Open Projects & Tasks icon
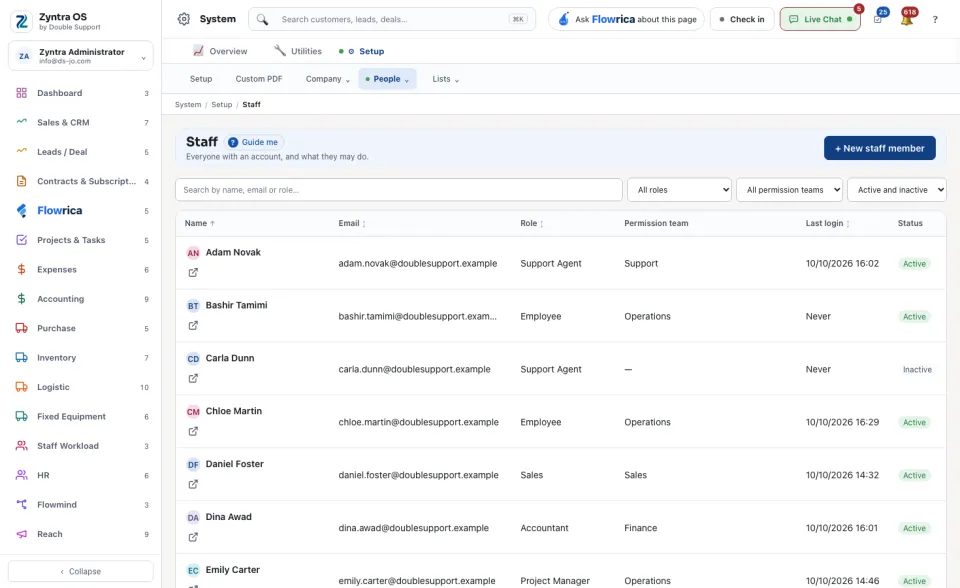Viewport: 960px width, 588px height. point(21,240)
